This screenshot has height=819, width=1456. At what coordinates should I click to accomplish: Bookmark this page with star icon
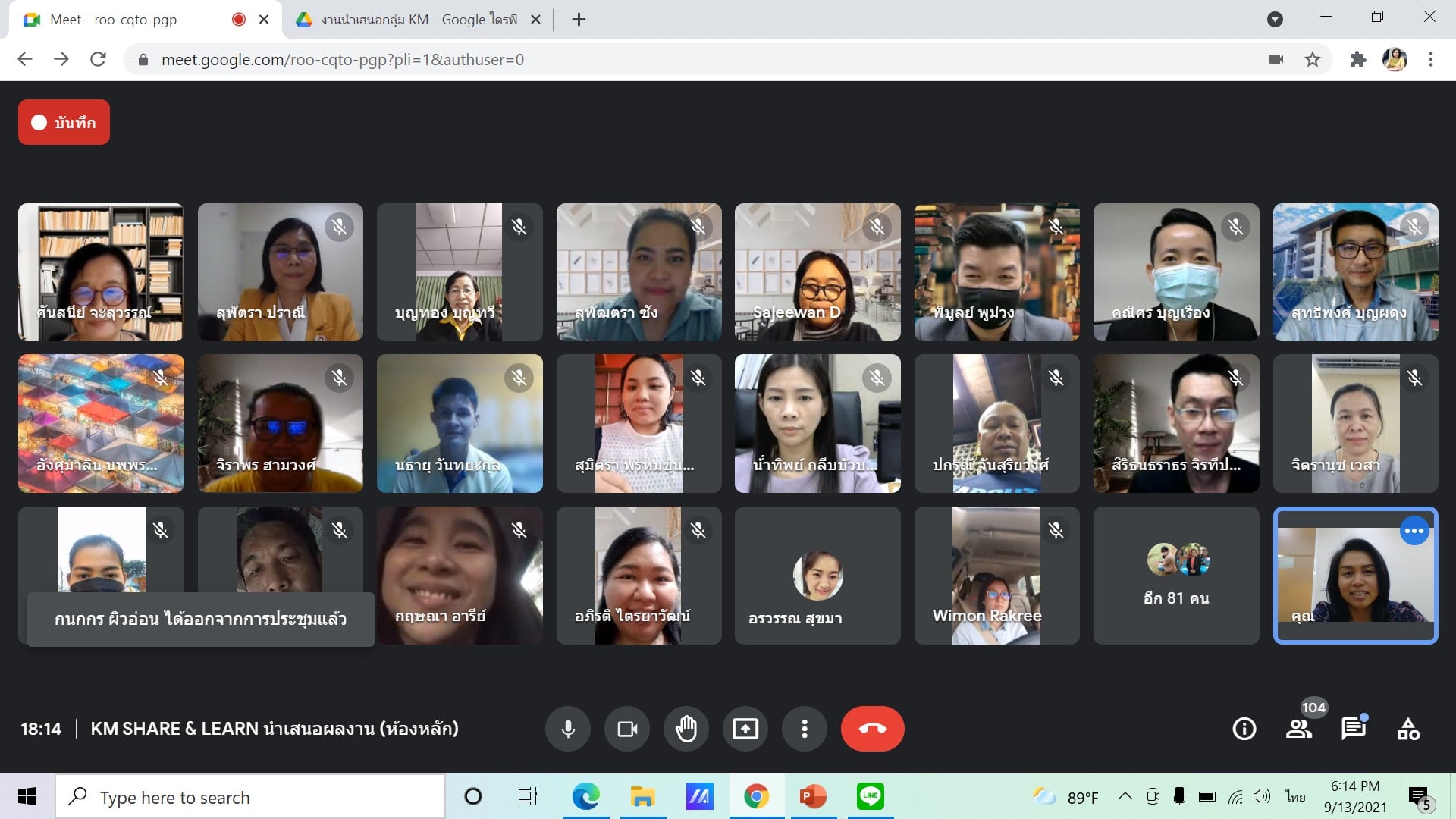pos(1313,59)
